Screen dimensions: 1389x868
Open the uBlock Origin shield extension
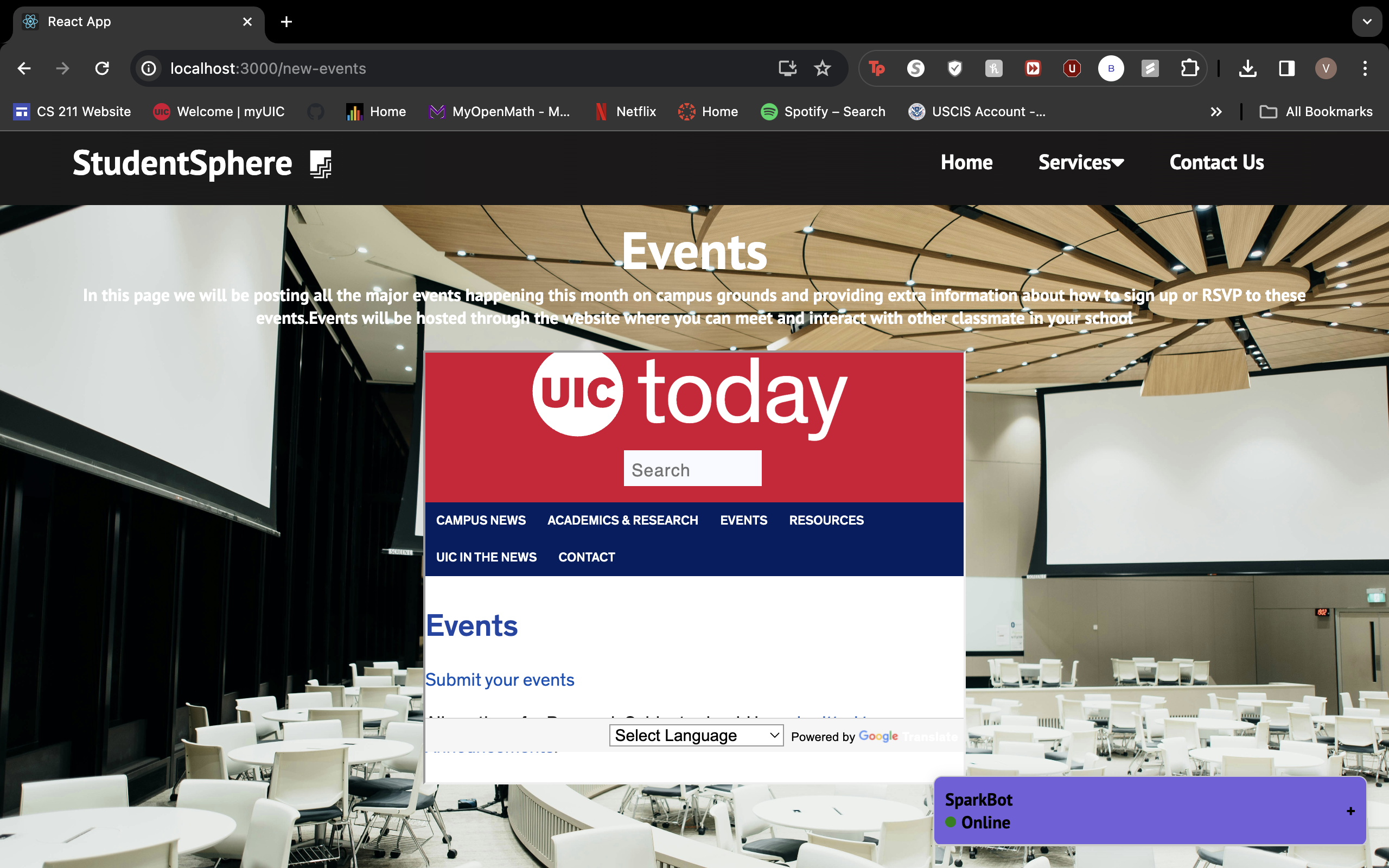pyautogui.click(x=1072, y=68)
